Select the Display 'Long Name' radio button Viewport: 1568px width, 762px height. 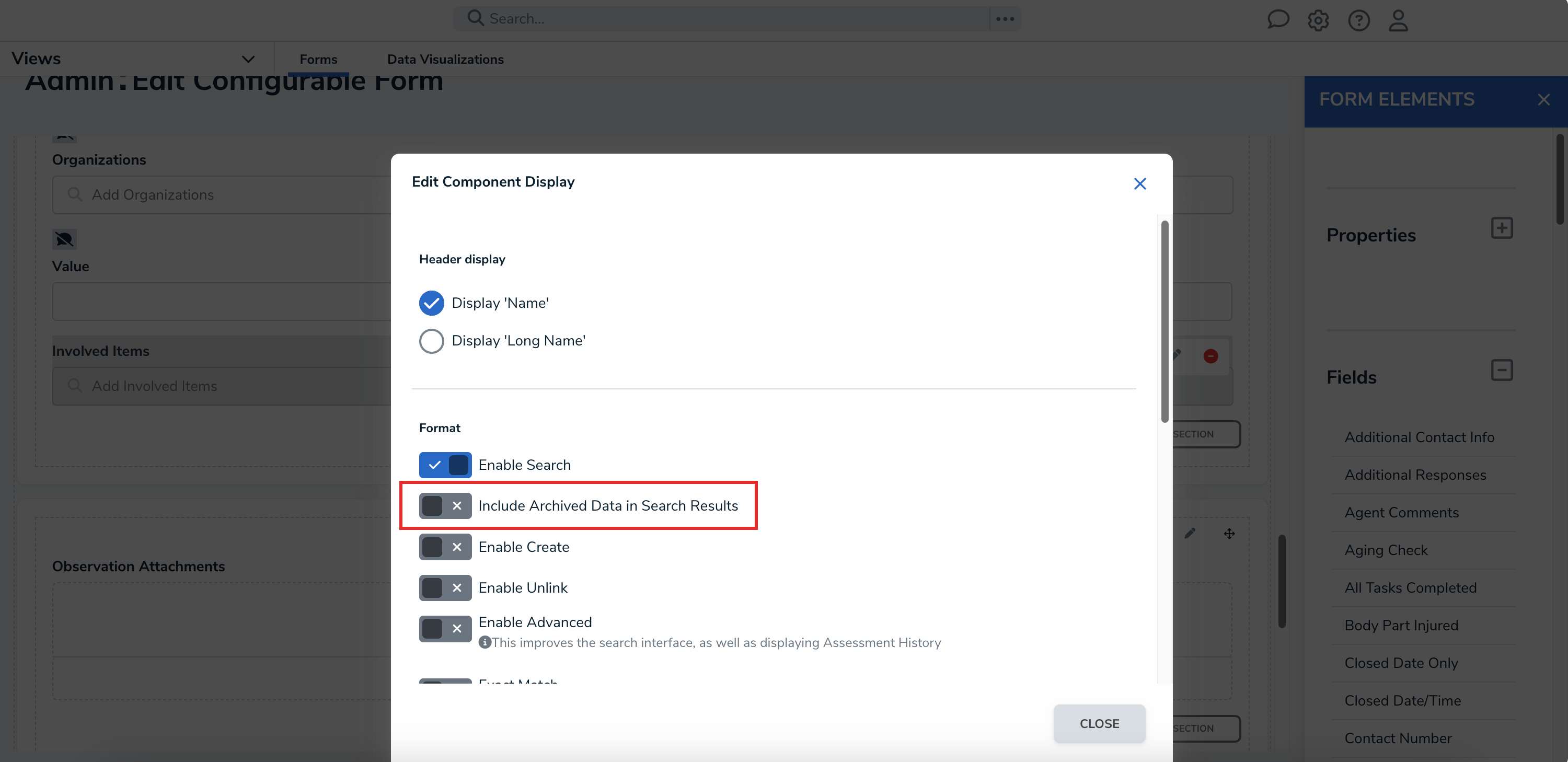coord(432,341)
